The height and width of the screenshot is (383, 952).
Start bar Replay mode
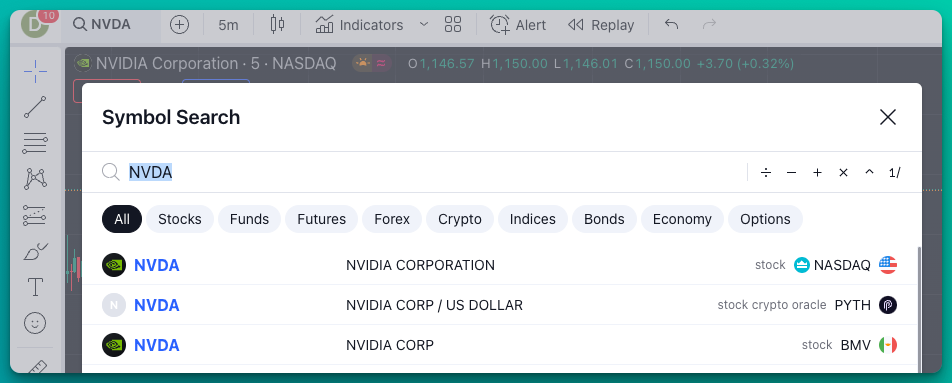pos(601,25)
